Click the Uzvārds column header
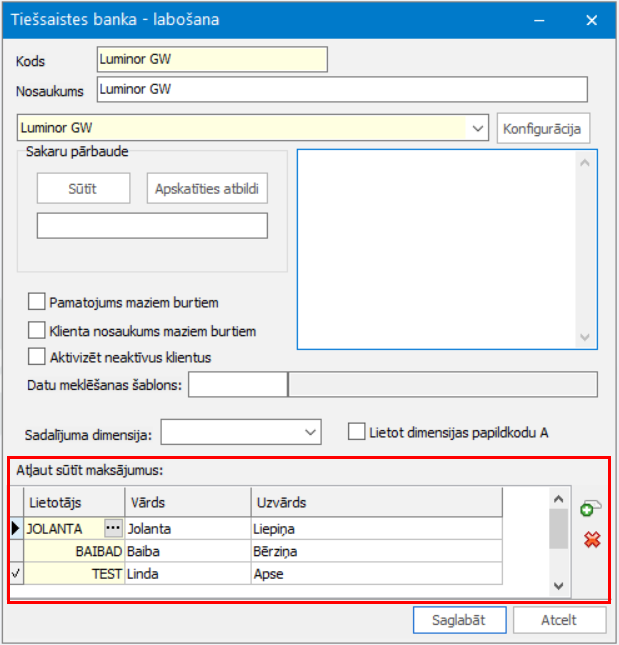Screen dimensions: 619x645 pyautogui.click(x=377, y=502)
